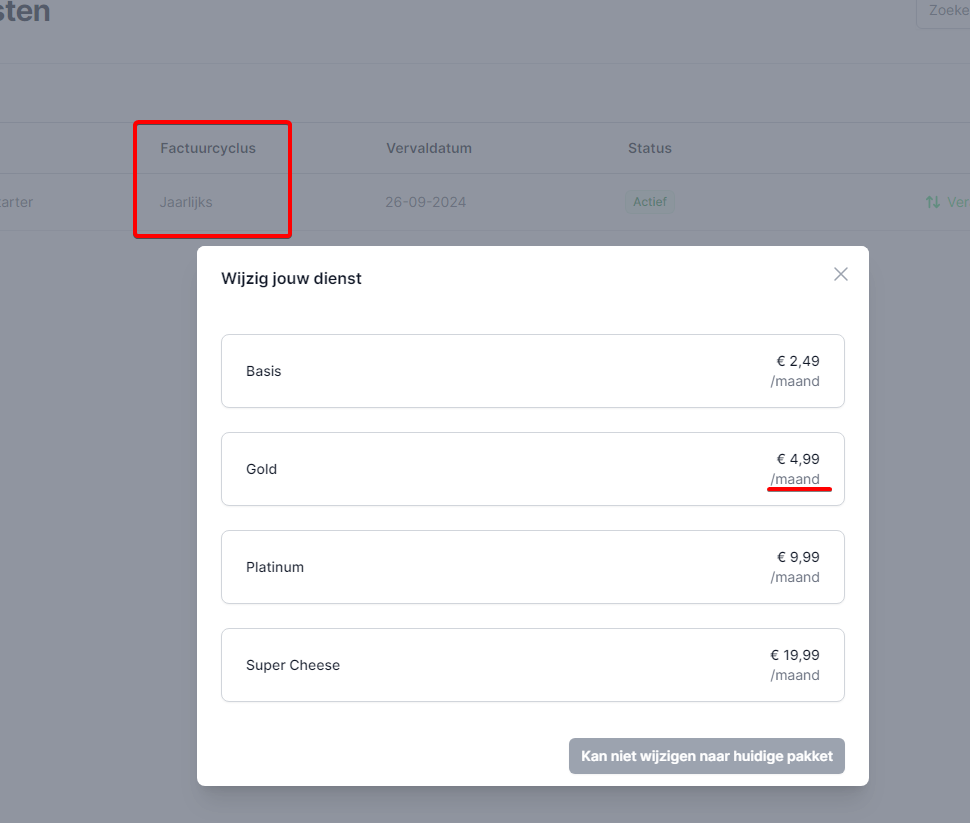Click the "Wijzig jouw dienst" dialog title
970x823 pixels.
(x=291, y=278)
